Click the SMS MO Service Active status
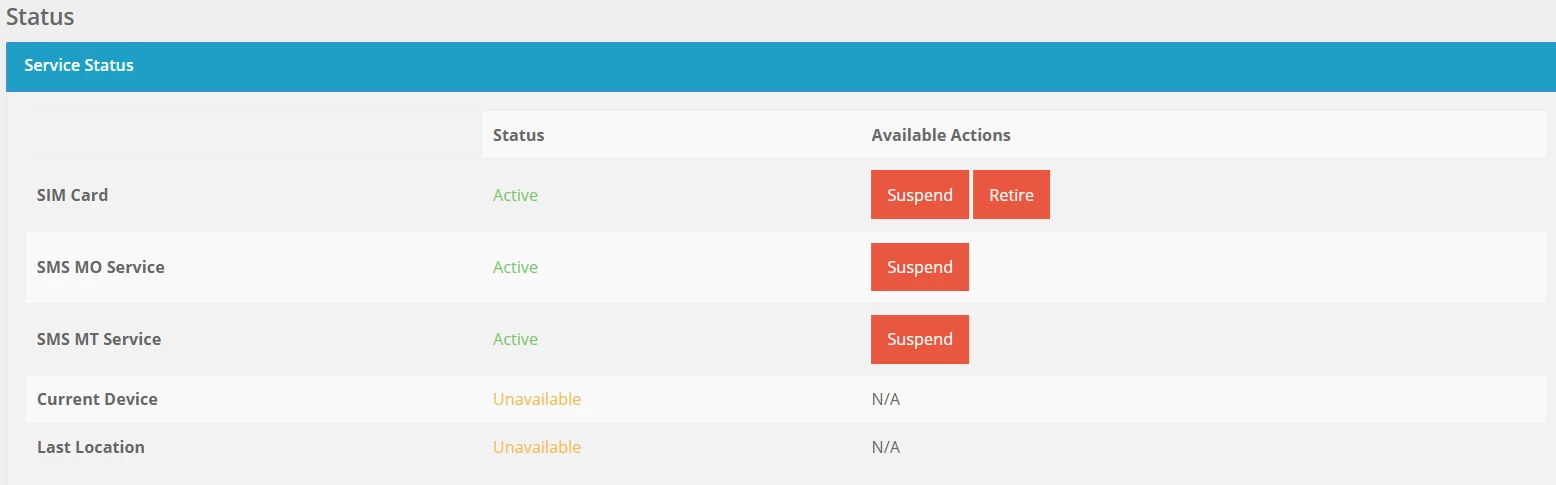 [515, 267]
